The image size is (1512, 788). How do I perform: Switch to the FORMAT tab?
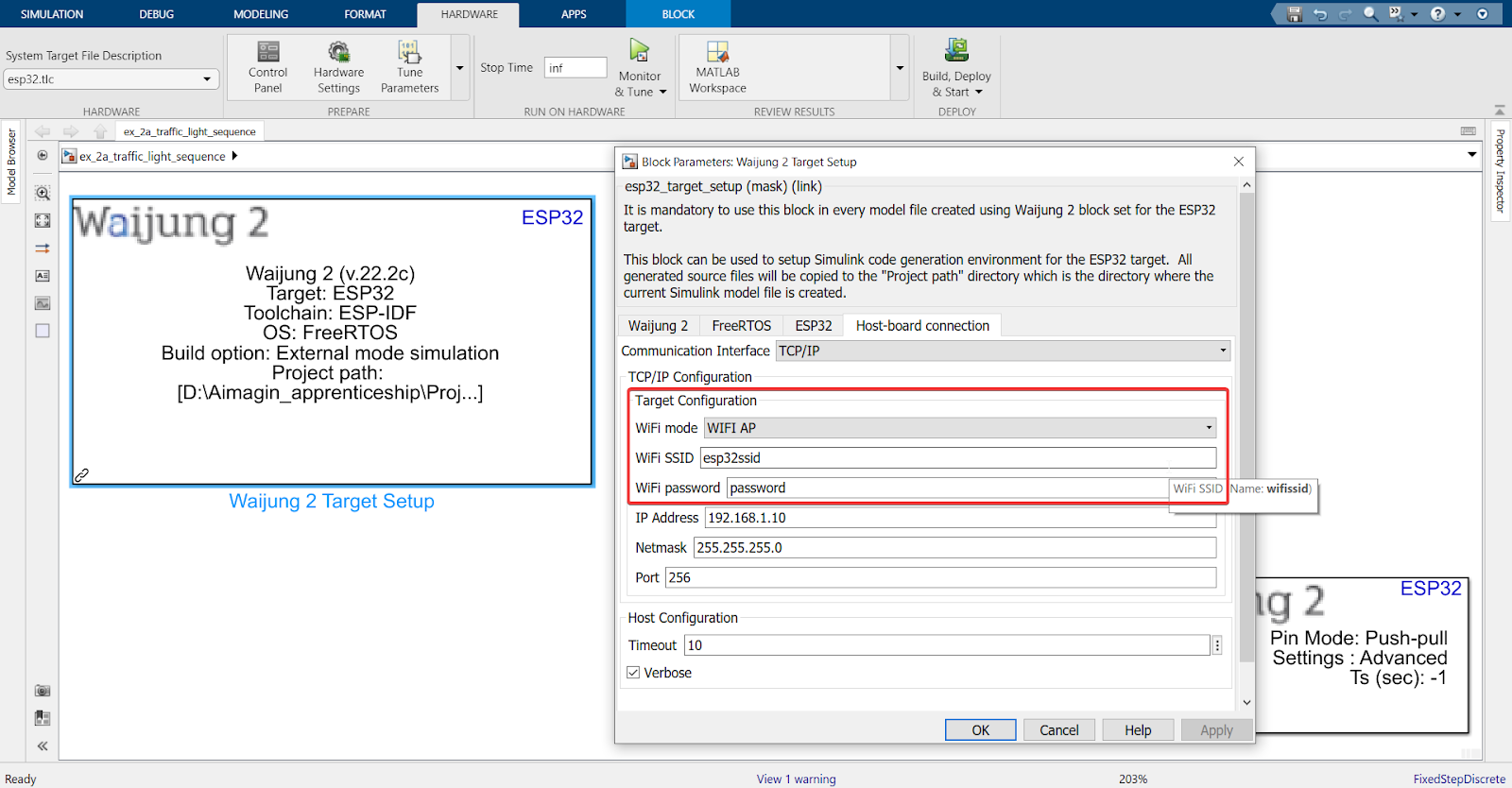pyautogui.click(x=365, y=14)
